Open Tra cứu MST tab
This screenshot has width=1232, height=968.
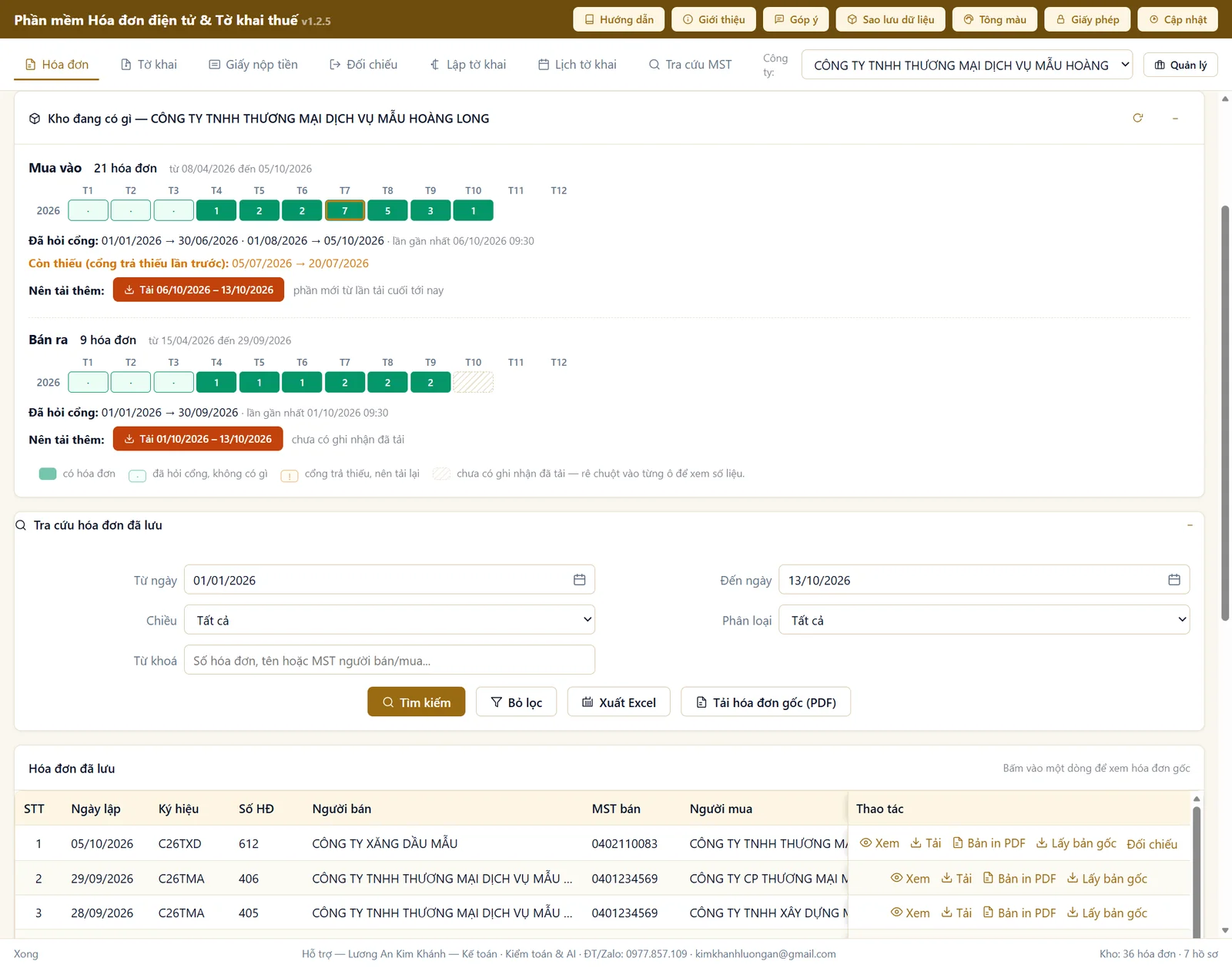[691, 65]
